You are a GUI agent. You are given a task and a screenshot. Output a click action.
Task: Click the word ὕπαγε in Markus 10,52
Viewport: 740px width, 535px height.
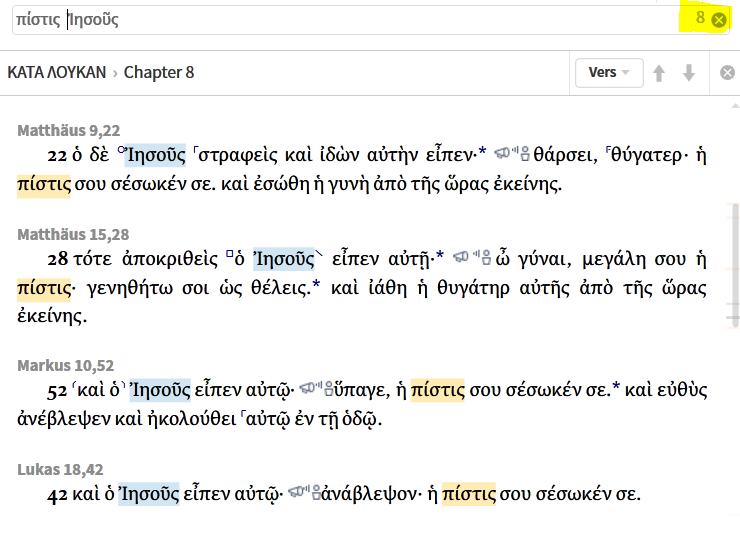click(x=362, y=391)
